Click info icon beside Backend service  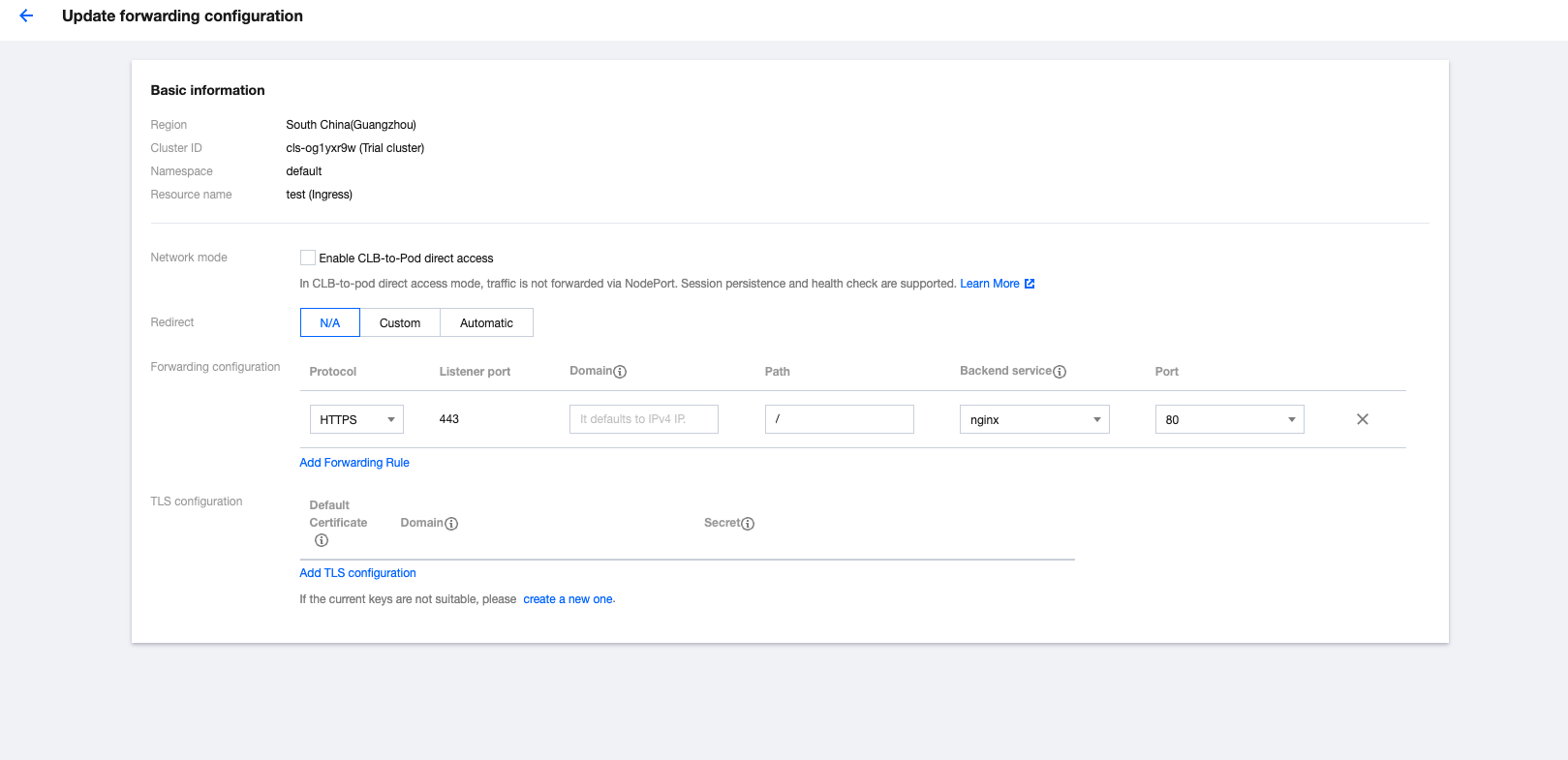[x=1060, y=372]
